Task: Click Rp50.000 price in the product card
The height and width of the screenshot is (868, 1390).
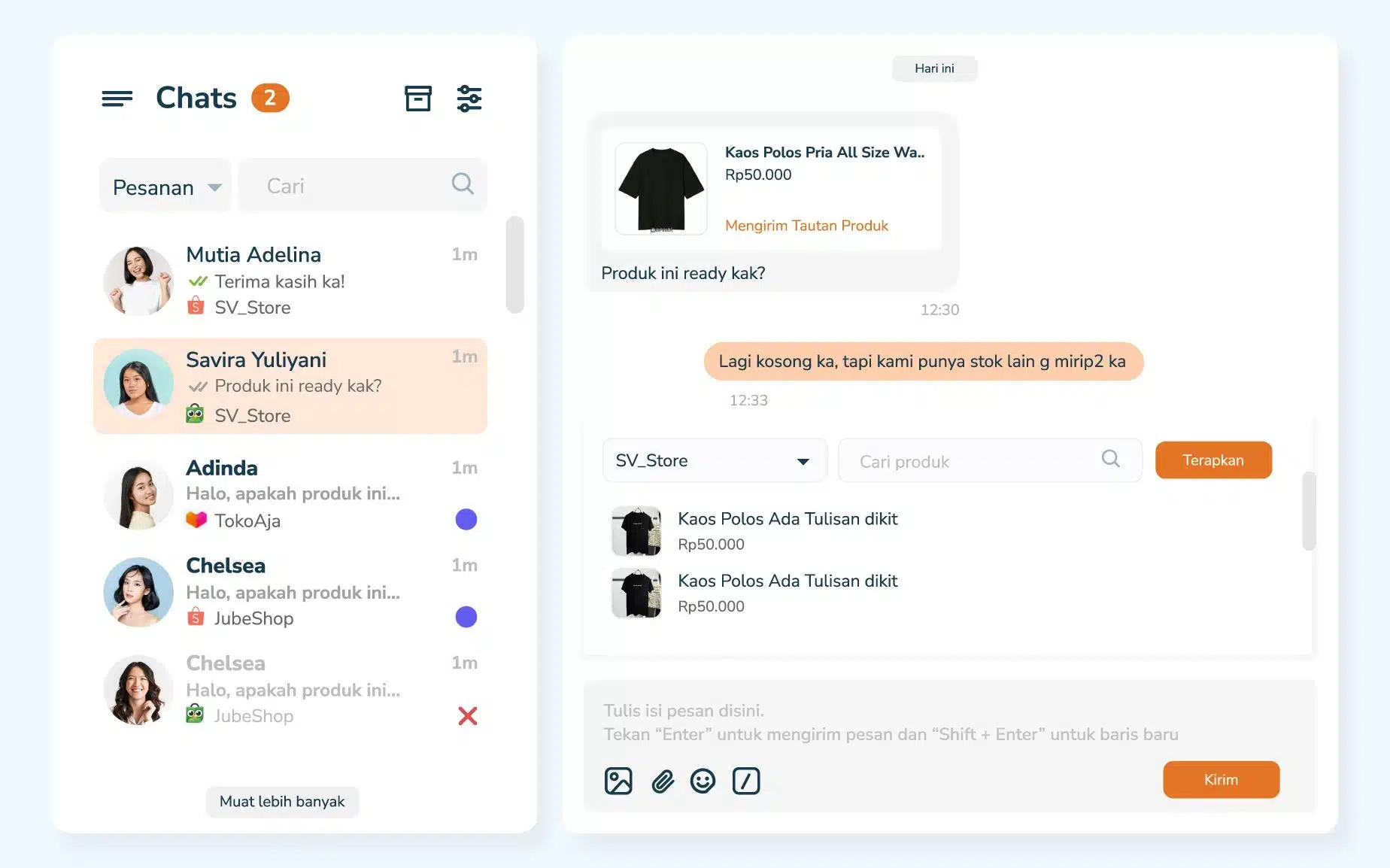Action: pyautogui.click(x=758, y=175)
